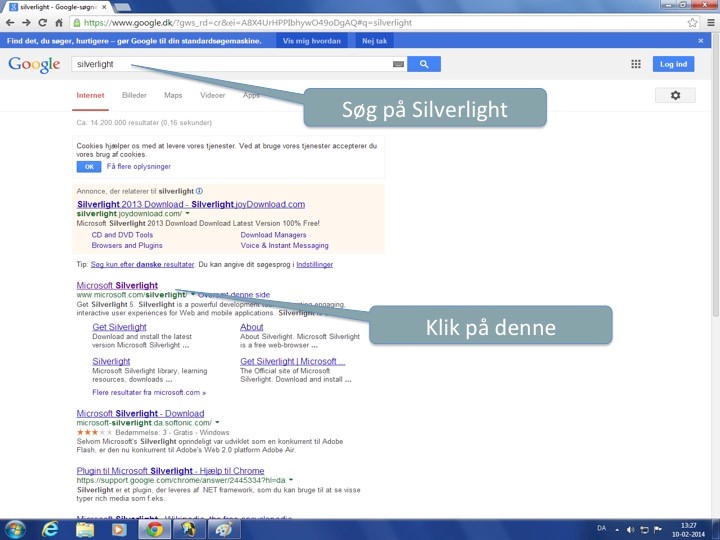720x540 pixels.
Task: Open search settings gear icon
Action: [x=675, y=96]
